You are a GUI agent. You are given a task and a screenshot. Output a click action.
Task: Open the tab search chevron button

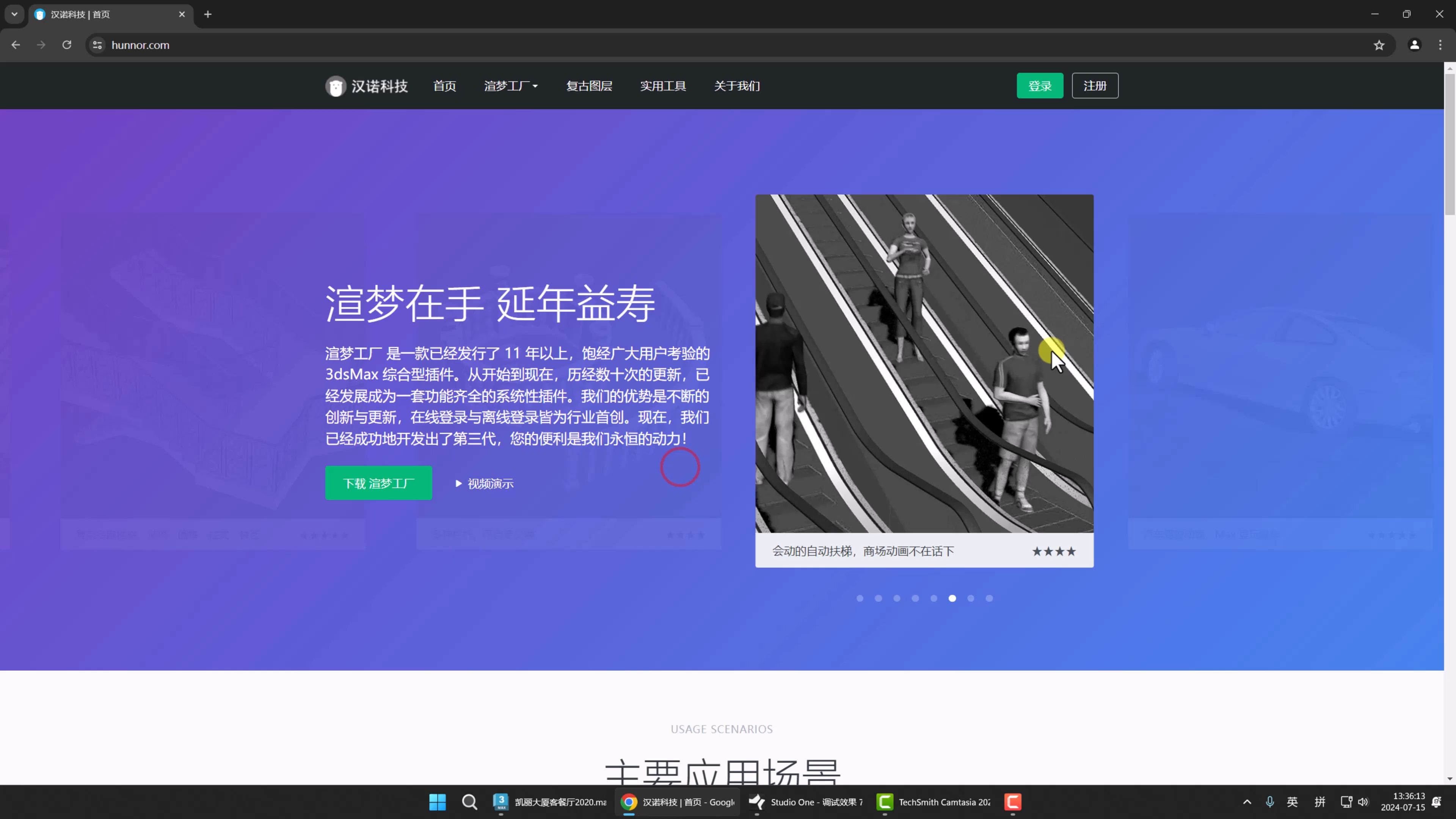(14, 14)
